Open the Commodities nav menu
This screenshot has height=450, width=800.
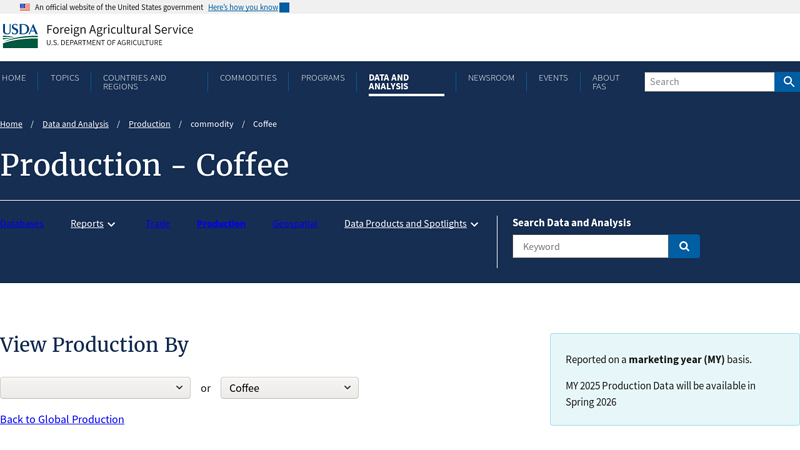pos(248,78)
